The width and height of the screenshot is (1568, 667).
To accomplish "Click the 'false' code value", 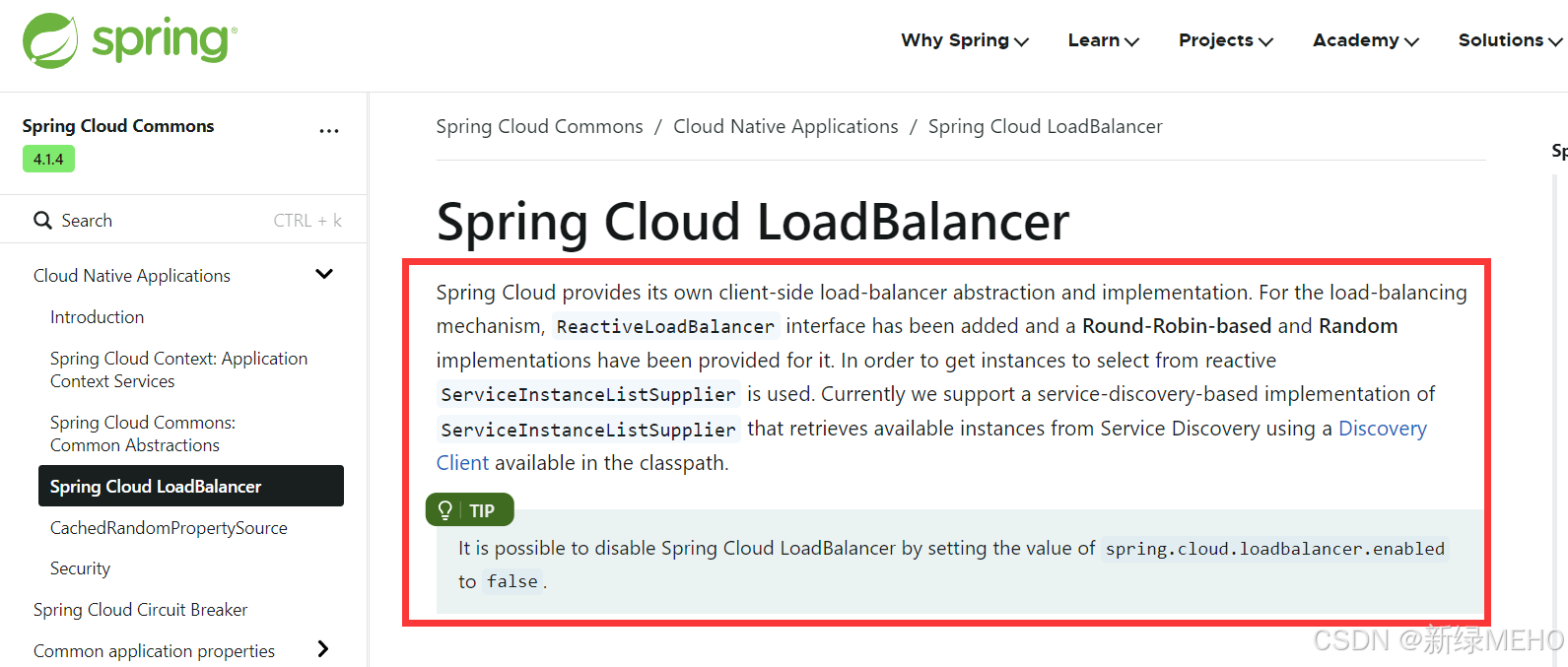I will coord(512,581).
